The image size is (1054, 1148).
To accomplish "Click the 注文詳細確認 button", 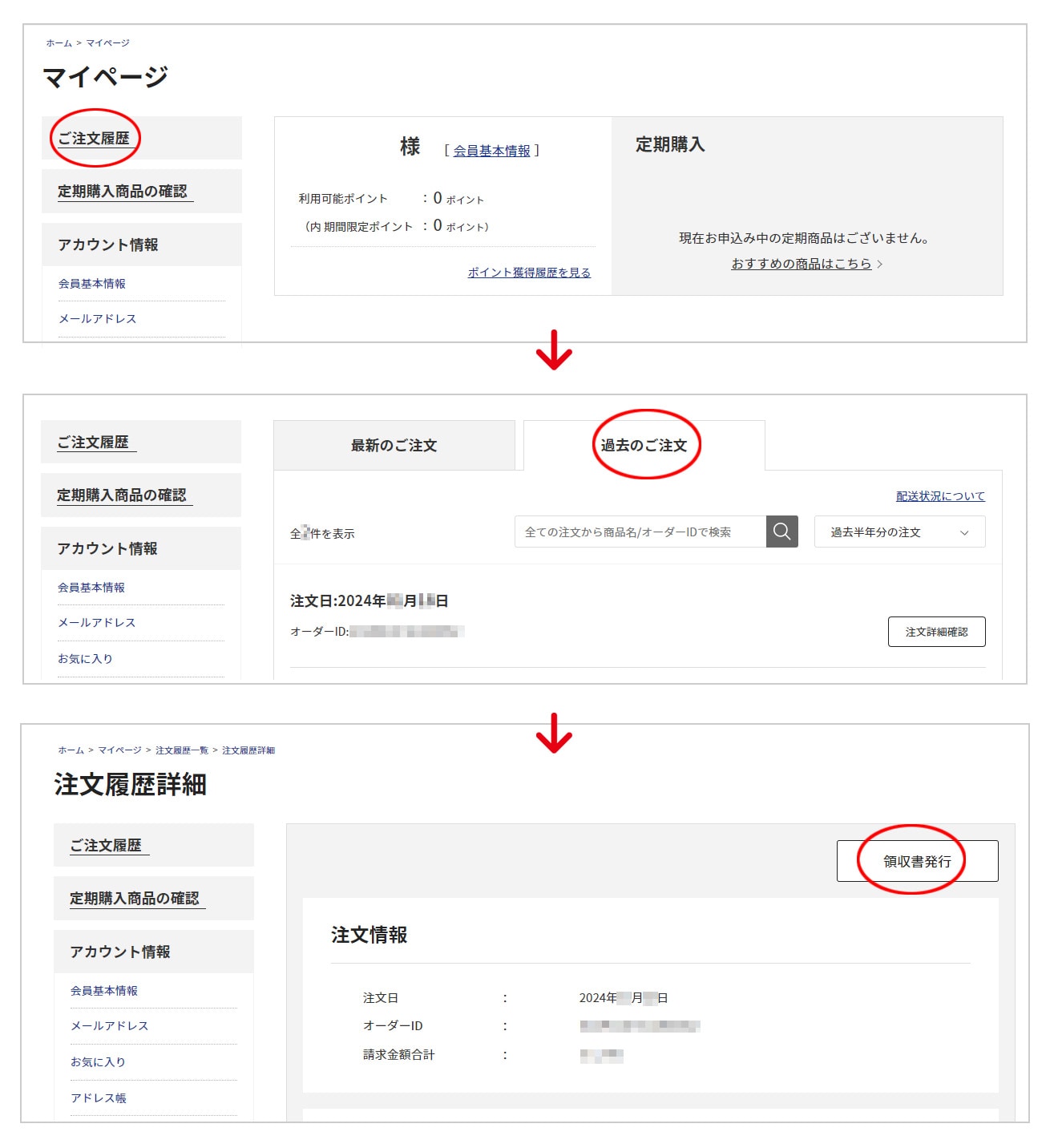I will 936,632.
